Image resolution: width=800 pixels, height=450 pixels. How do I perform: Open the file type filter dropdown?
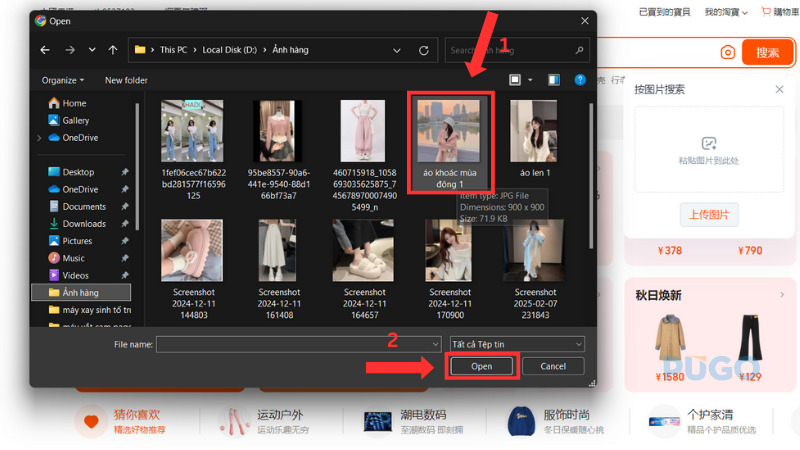516,344
